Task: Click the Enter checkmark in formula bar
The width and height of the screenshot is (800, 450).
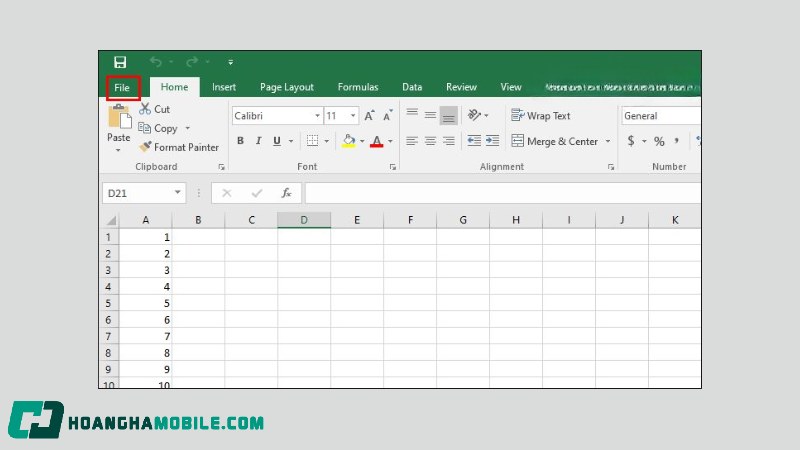Action: coord(257,193)
